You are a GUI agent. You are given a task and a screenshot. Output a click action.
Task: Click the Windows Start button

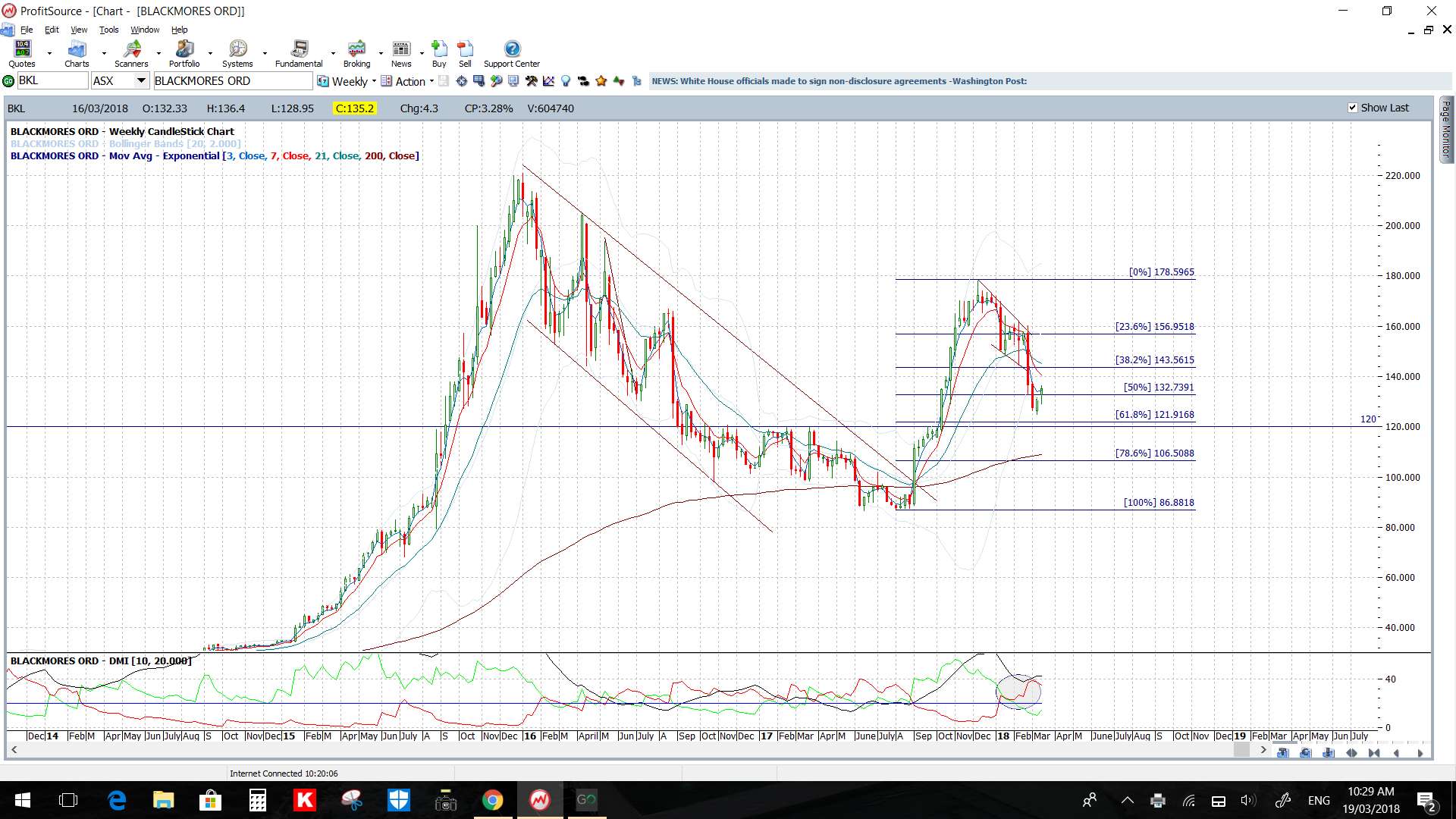(x=23, y=800)
